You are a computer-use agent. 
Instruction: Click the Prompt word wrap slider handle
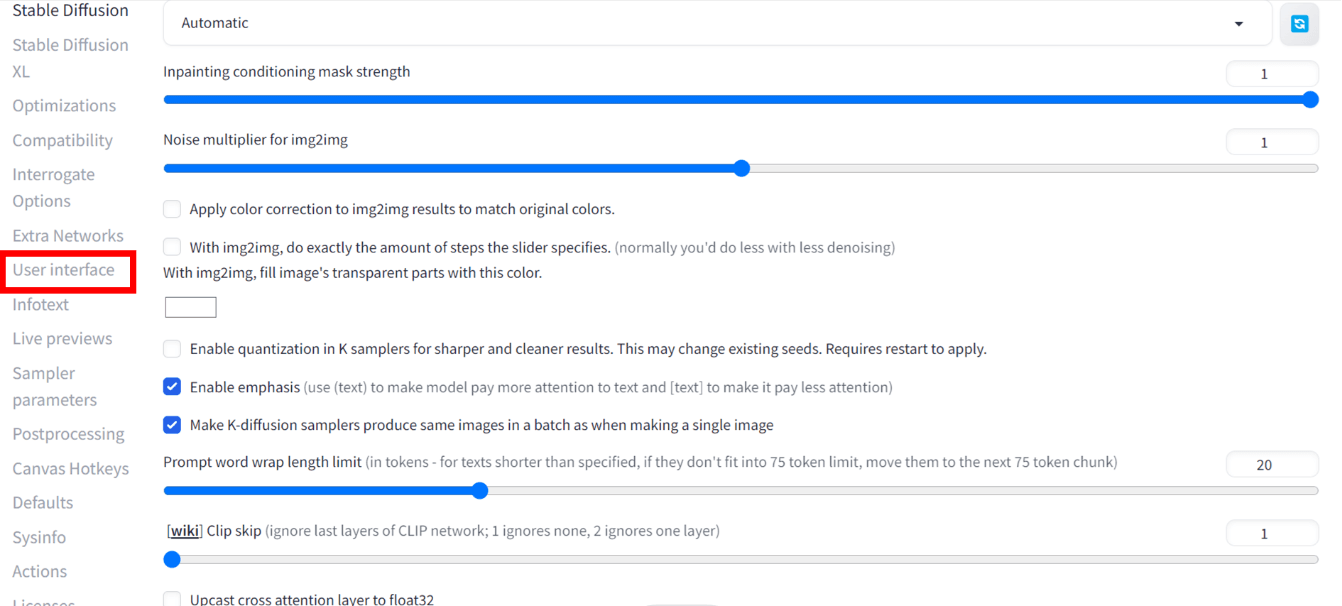(480, 491)
